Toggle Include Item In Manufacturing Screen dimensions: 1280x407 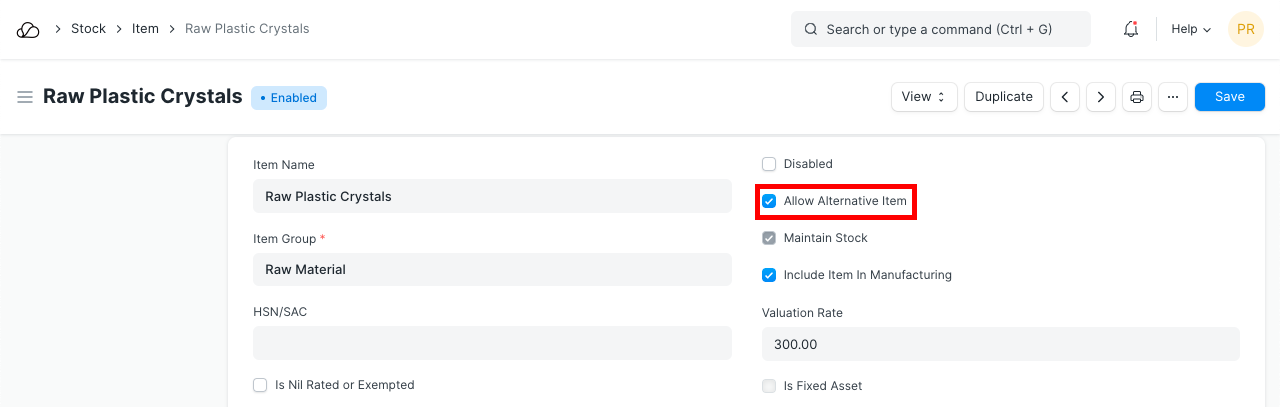[769, 275]
